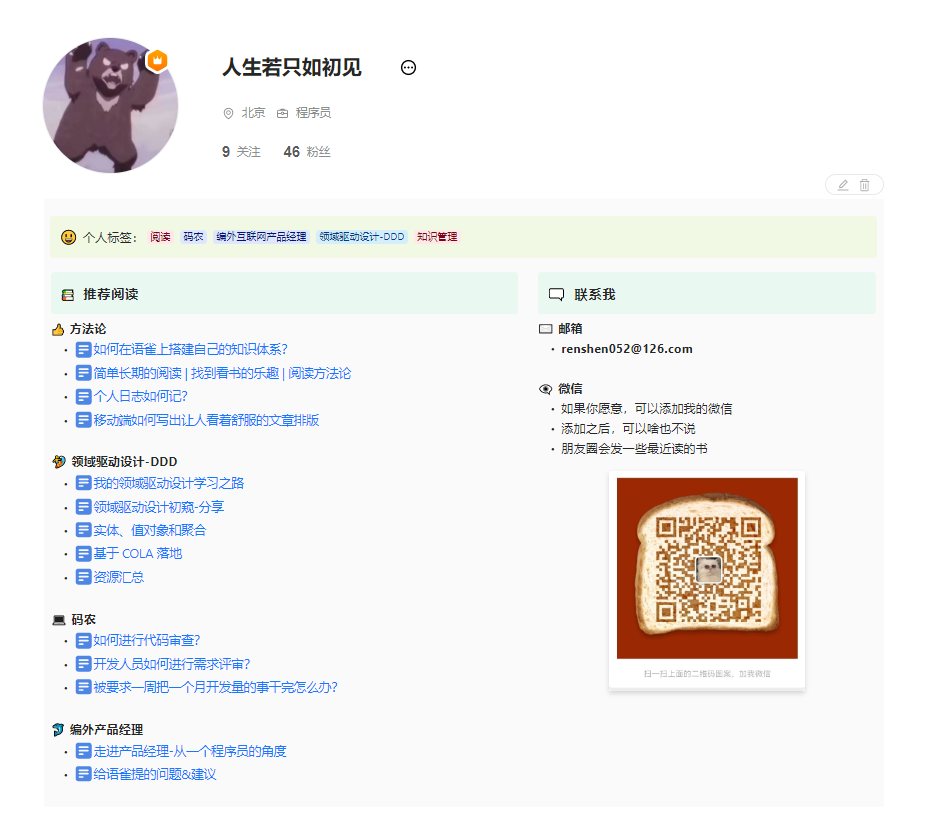Screen dimensions: 925x821
Task: Click the username 人生若只如初见
Action: [291, 67]
